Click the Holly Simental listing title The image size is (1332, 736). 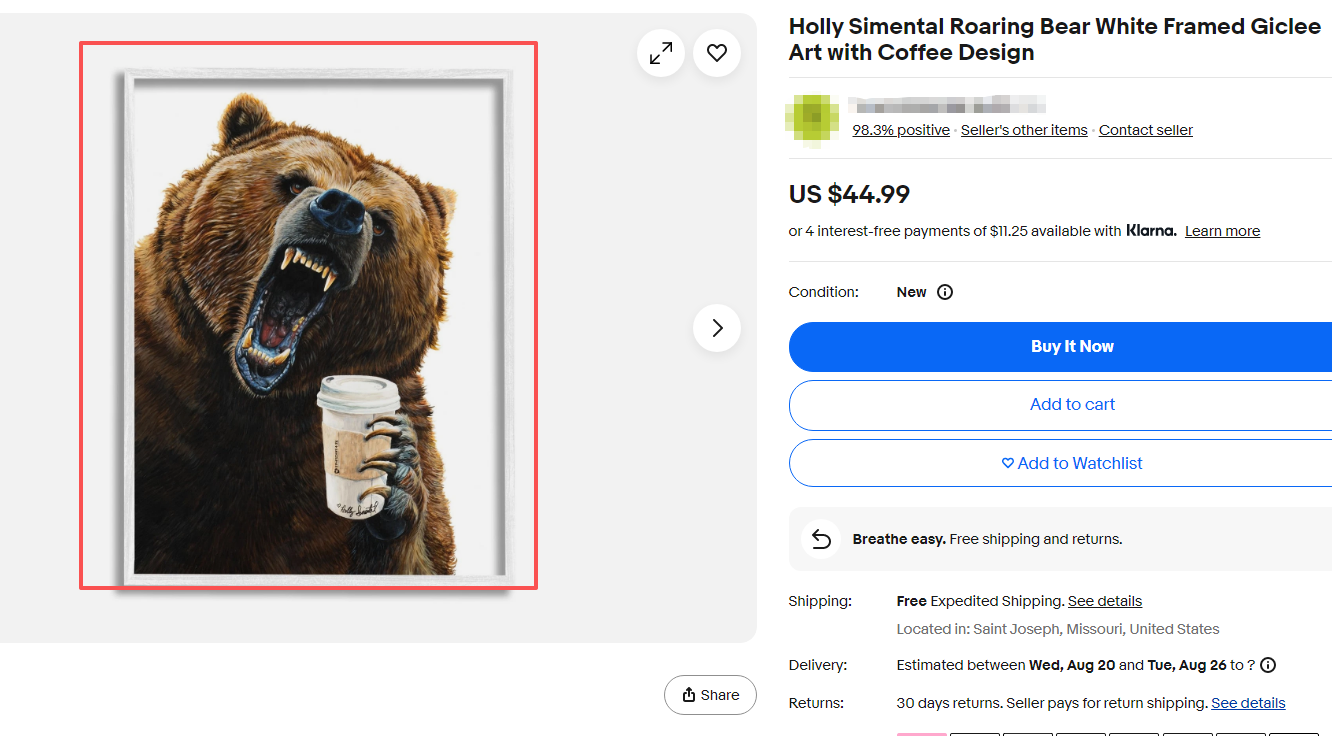(x=1055, y=40)
